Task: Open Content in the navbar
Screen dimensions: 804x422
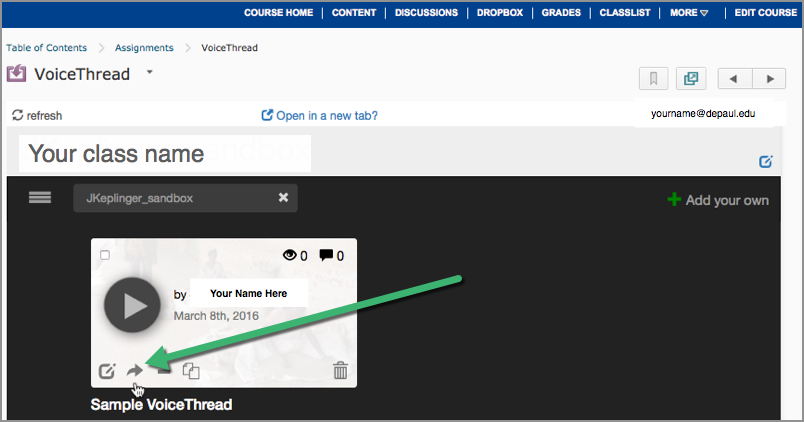Action: (x=354, y=13)
